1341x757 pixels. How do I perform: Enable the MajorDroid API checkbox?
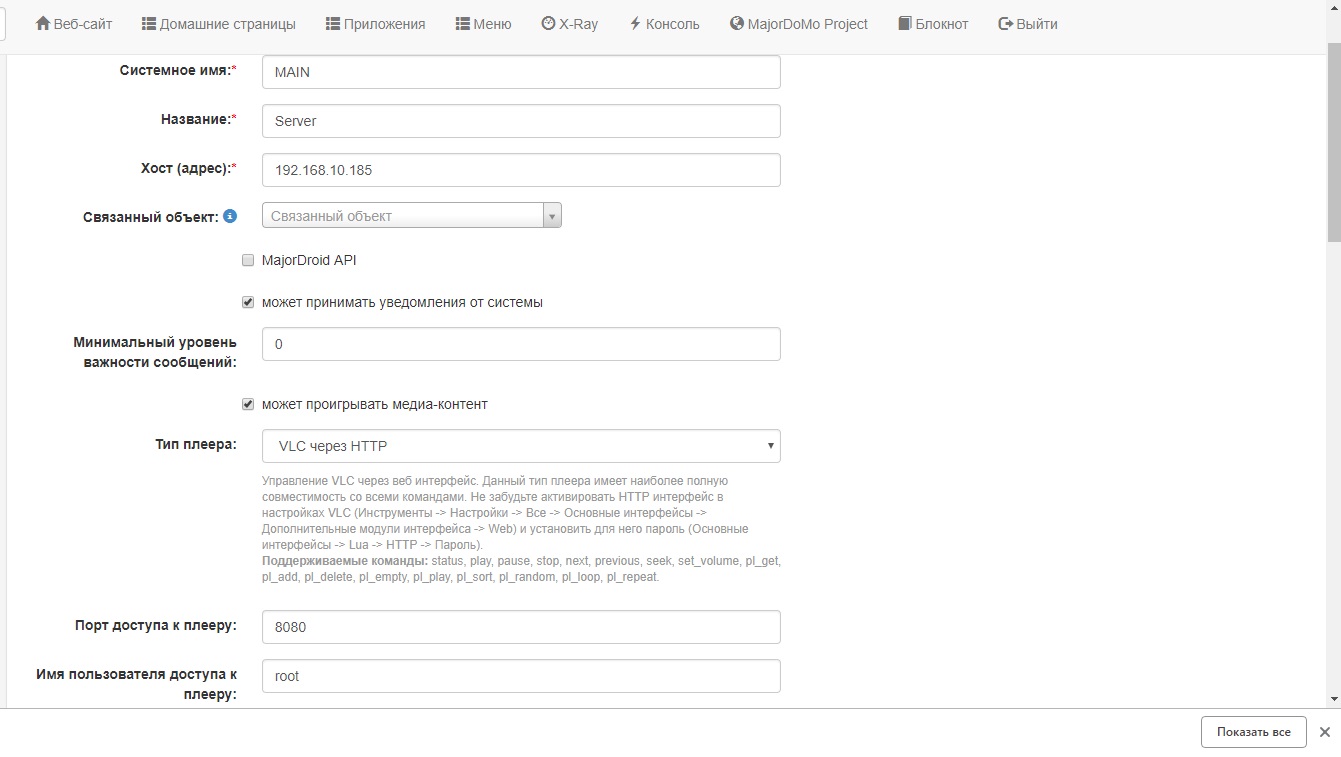[248, 260]
